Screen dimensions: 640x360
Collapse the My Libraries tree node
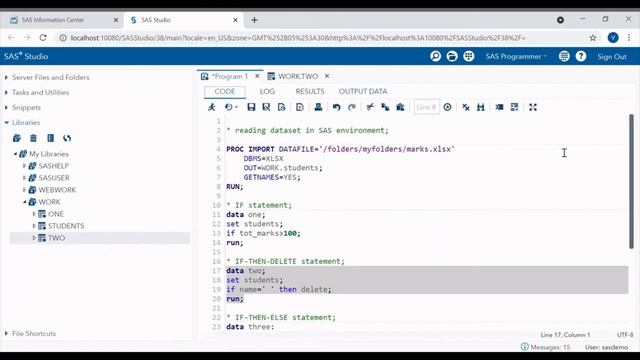tap(15, 154)
